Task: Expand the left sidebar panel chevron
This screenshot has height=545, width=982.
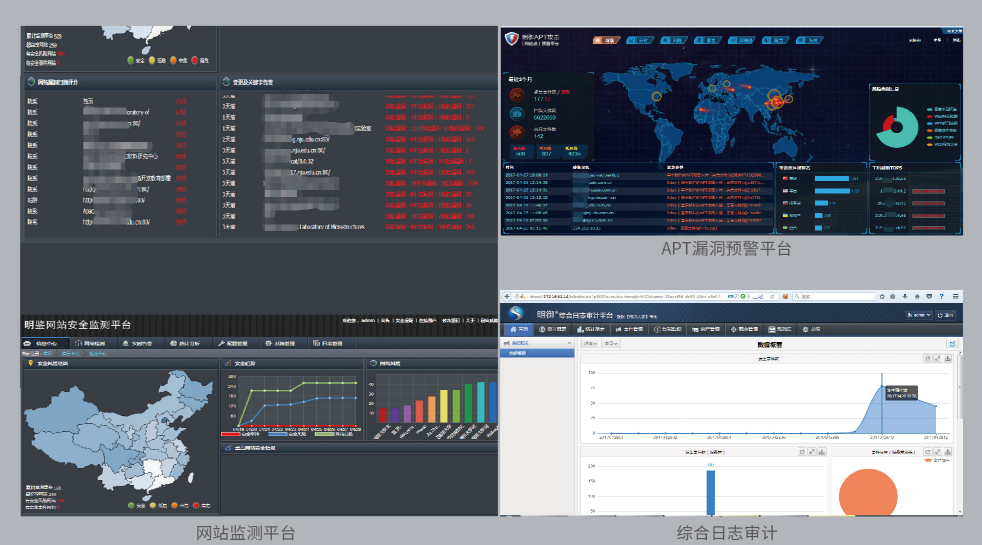Action: coord(569,343)
